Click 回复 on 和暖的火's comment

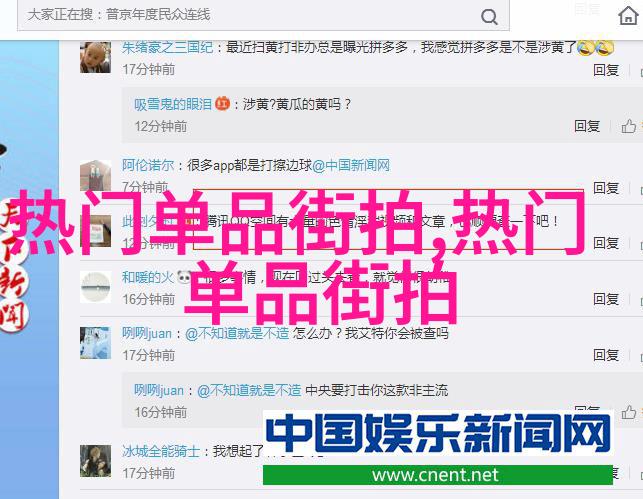pyautogui.click(x=606, y=299)
